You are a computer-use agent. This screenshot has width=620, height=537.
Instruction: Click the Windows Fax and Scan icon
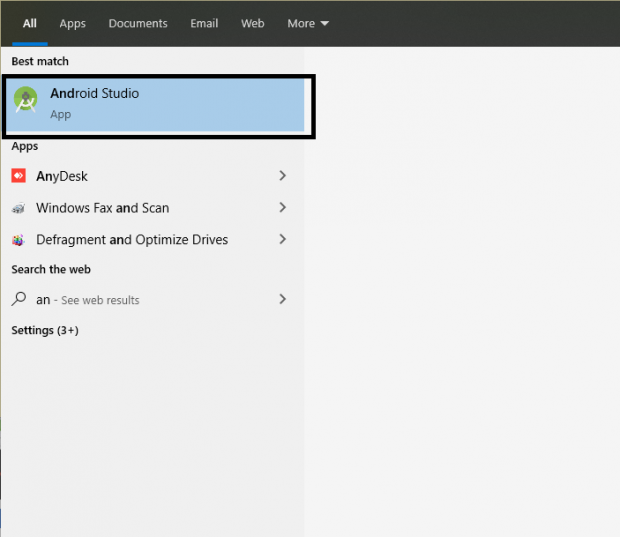(x=18, y=208)
